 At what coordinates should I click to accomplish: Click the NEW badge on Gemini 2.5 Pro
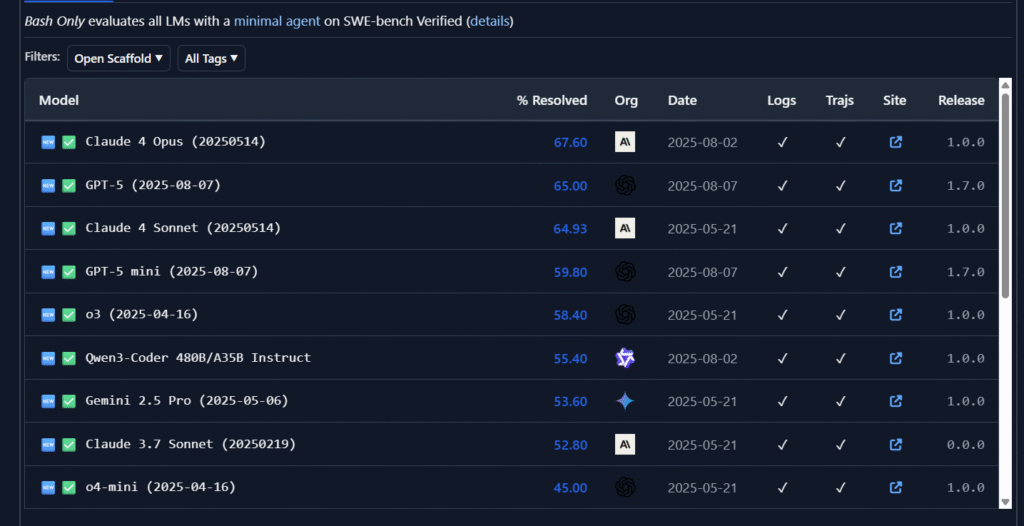(48, 401)
